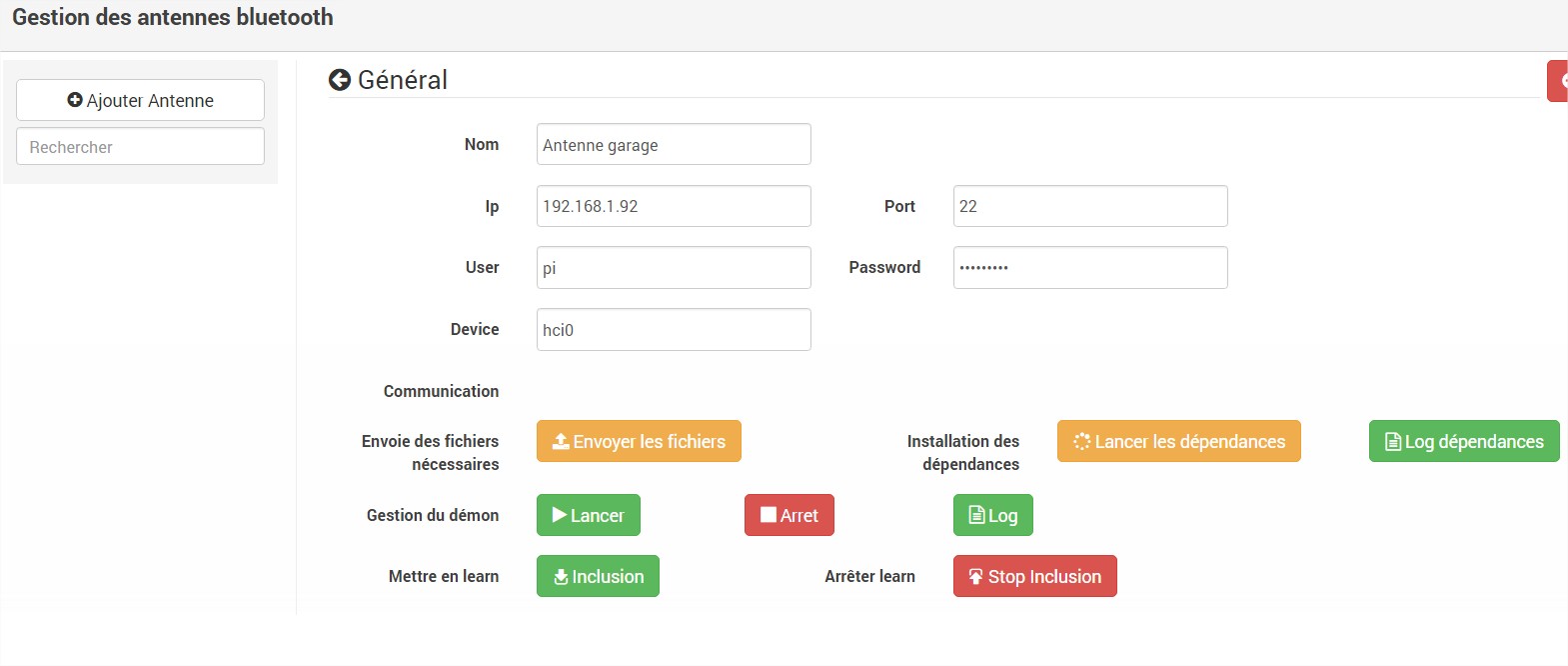Click the Gestion du démon label
This screenshot has height=666, width=1568.
[433, 515]
